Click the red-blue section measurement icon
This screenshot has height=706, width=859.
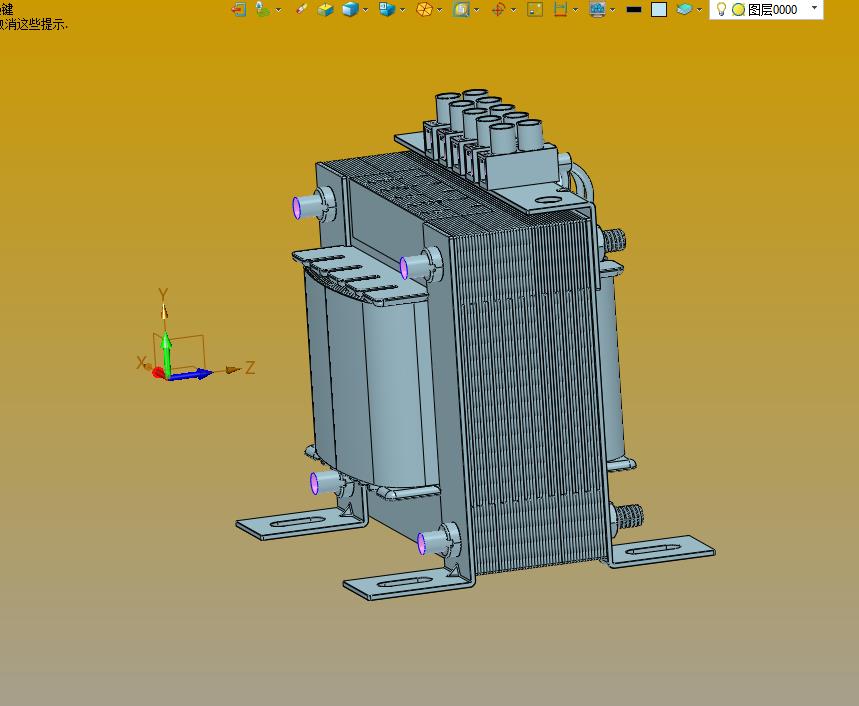560,9
